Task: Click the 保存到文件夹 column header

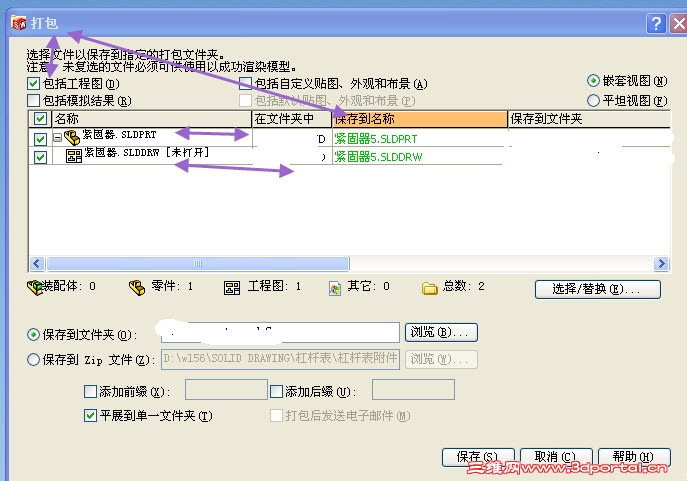Action: (x=589, y=119)
